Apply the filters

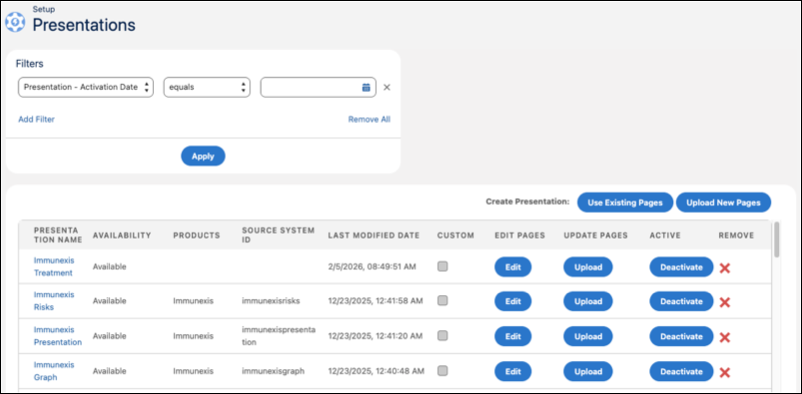tap(203, 156)
